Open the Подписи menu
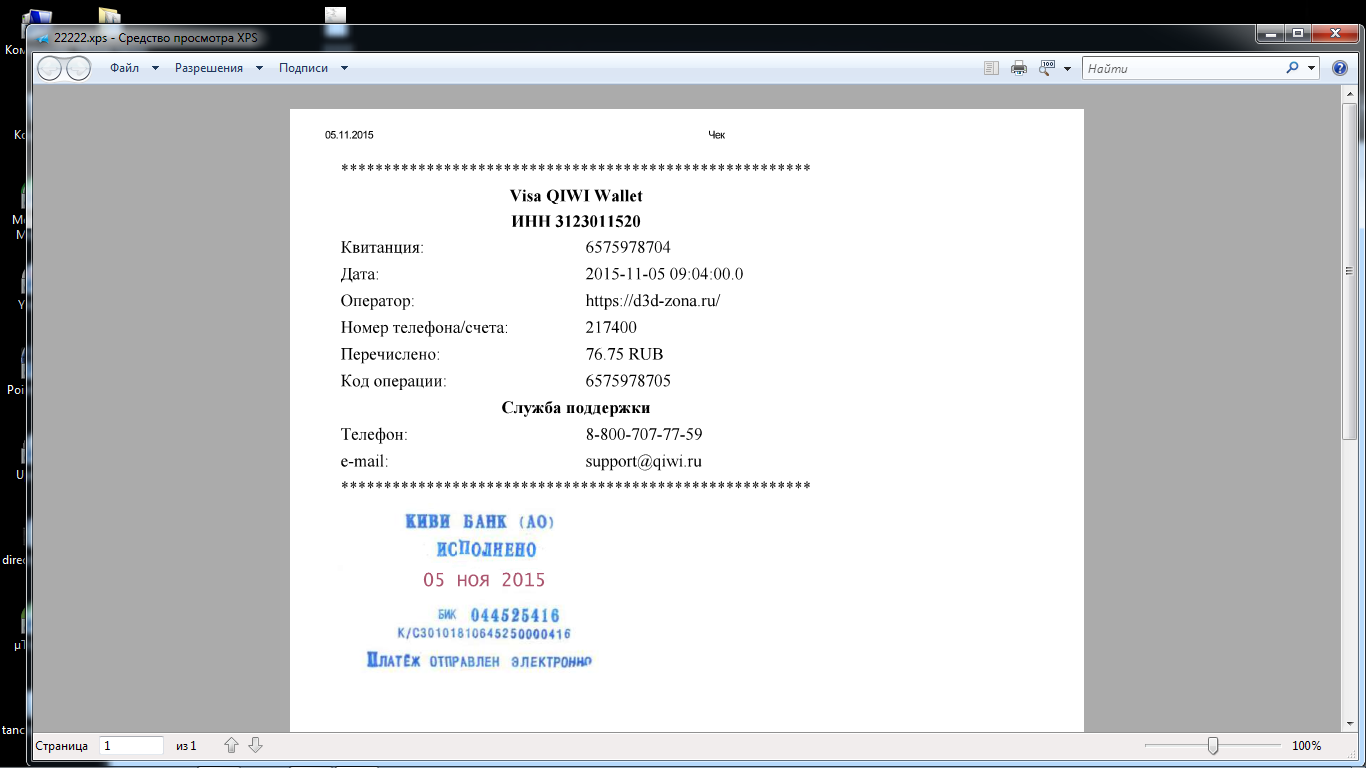Viewport: 1366px width, 768px height. 303,68
